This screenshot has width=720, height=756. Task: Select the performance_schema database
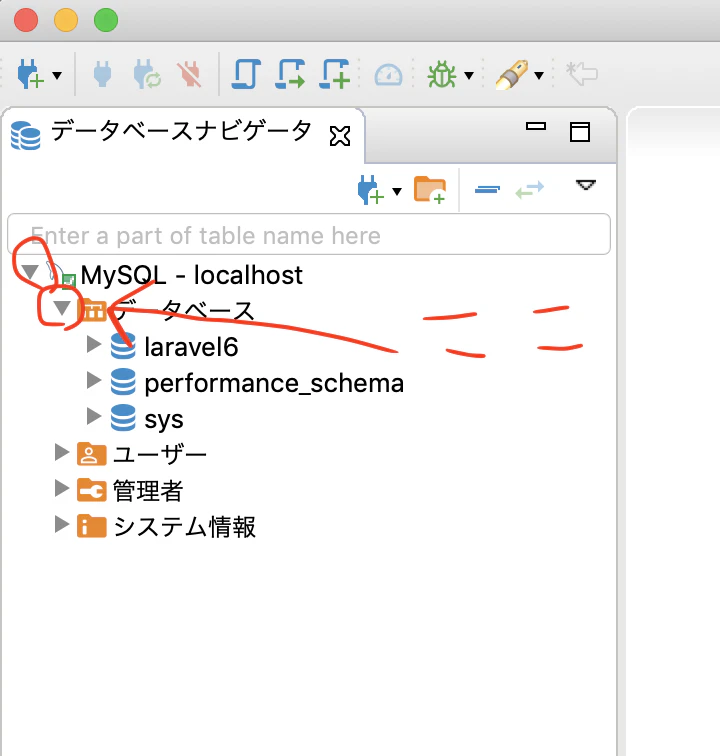point(274,384)
